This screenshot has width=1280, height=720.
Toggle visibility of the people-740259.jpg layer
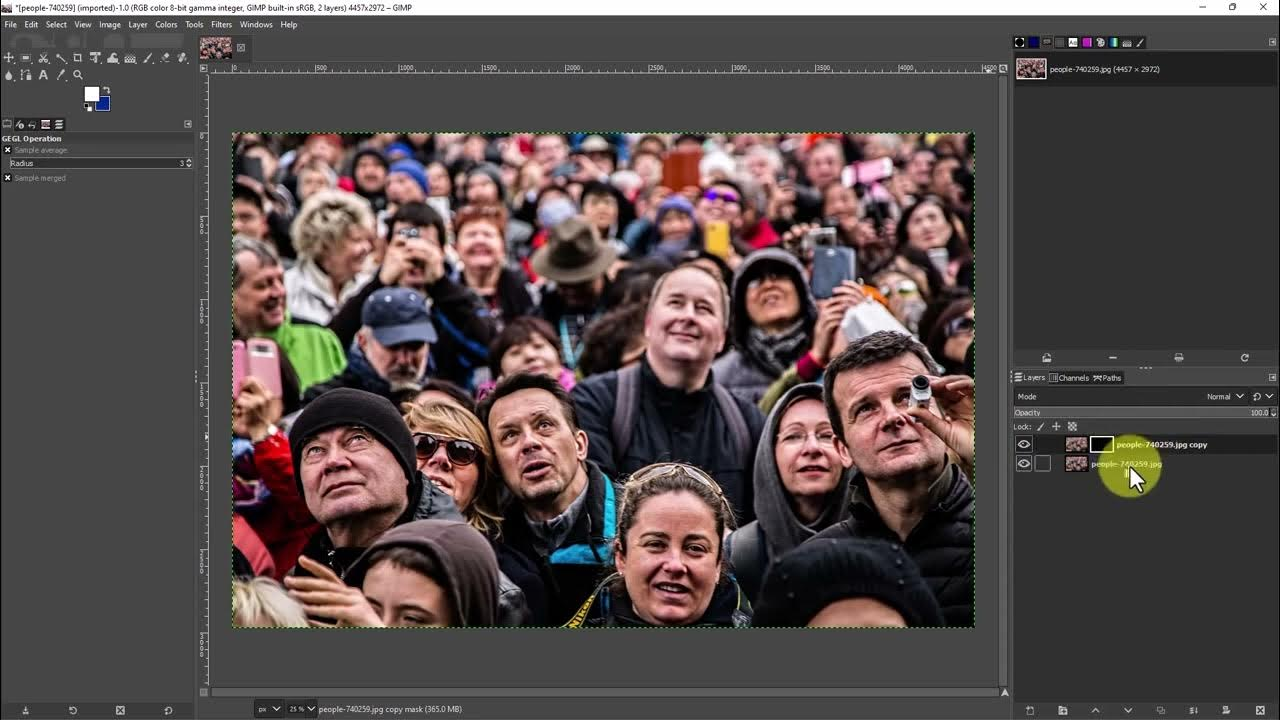(1023, 463)
